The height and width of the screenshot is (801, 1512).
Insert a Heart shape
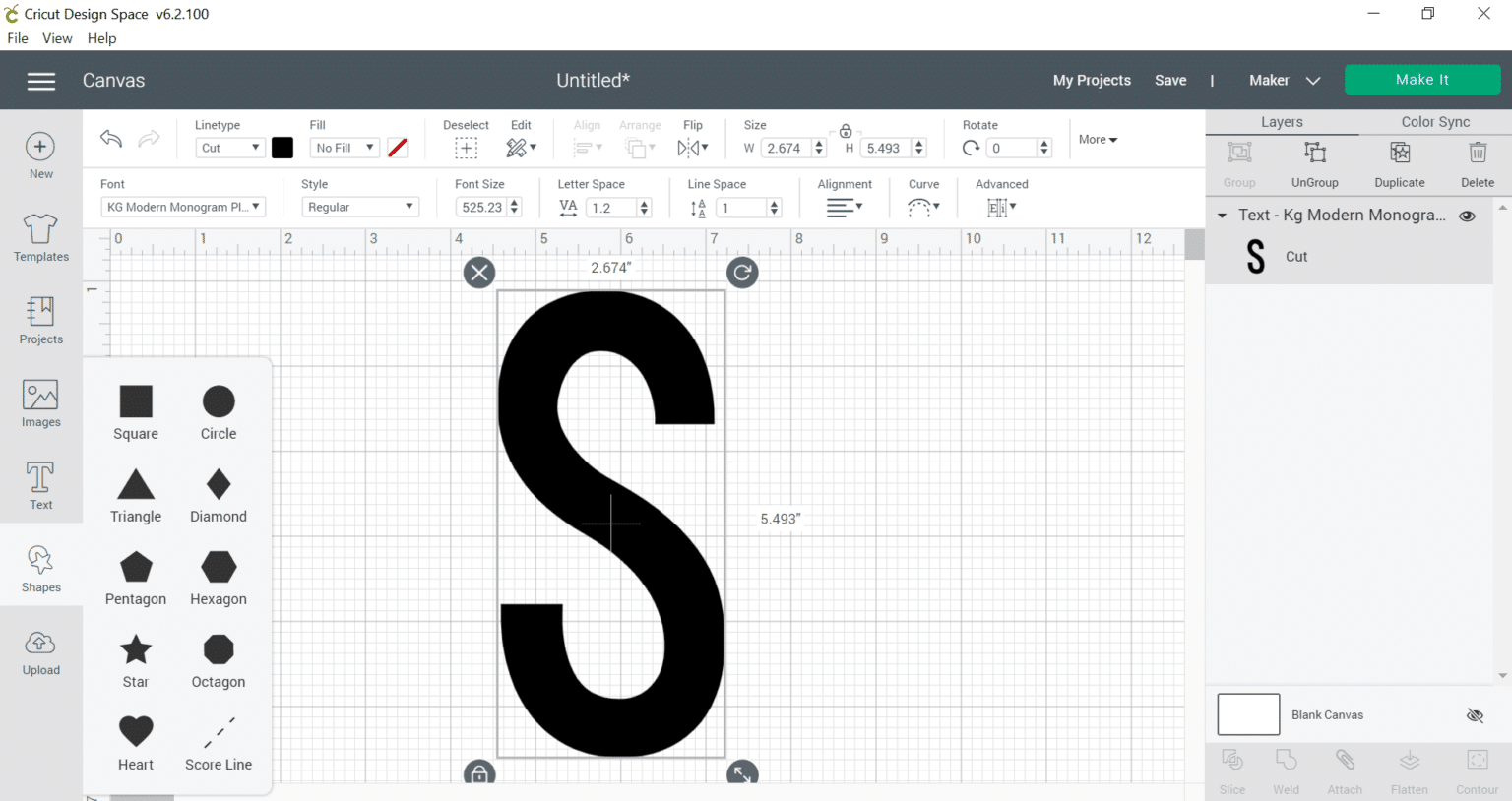135,732
